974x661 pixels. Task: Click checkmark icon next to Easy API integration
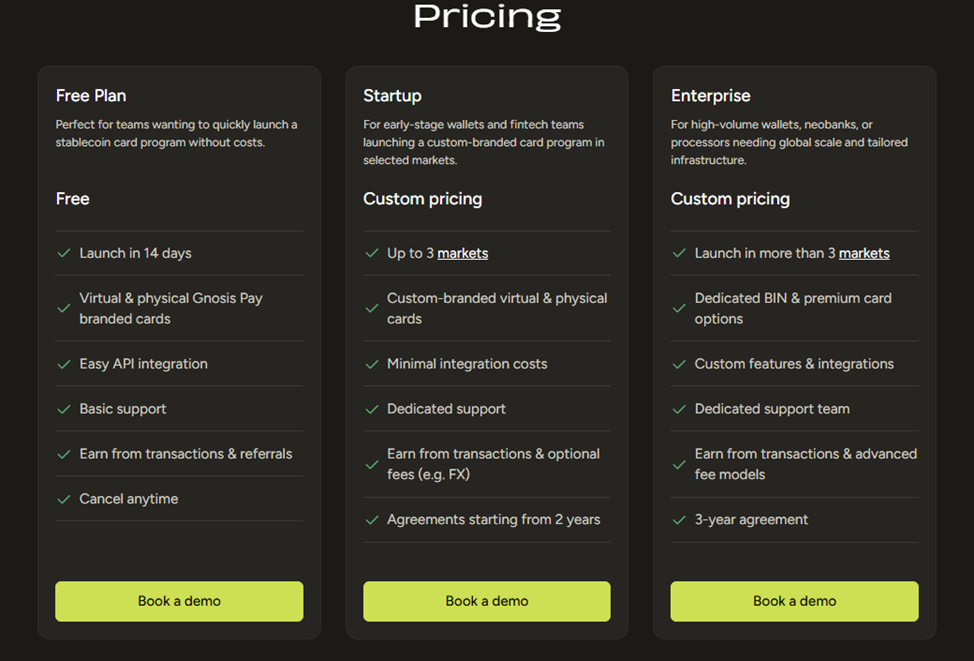64,364
